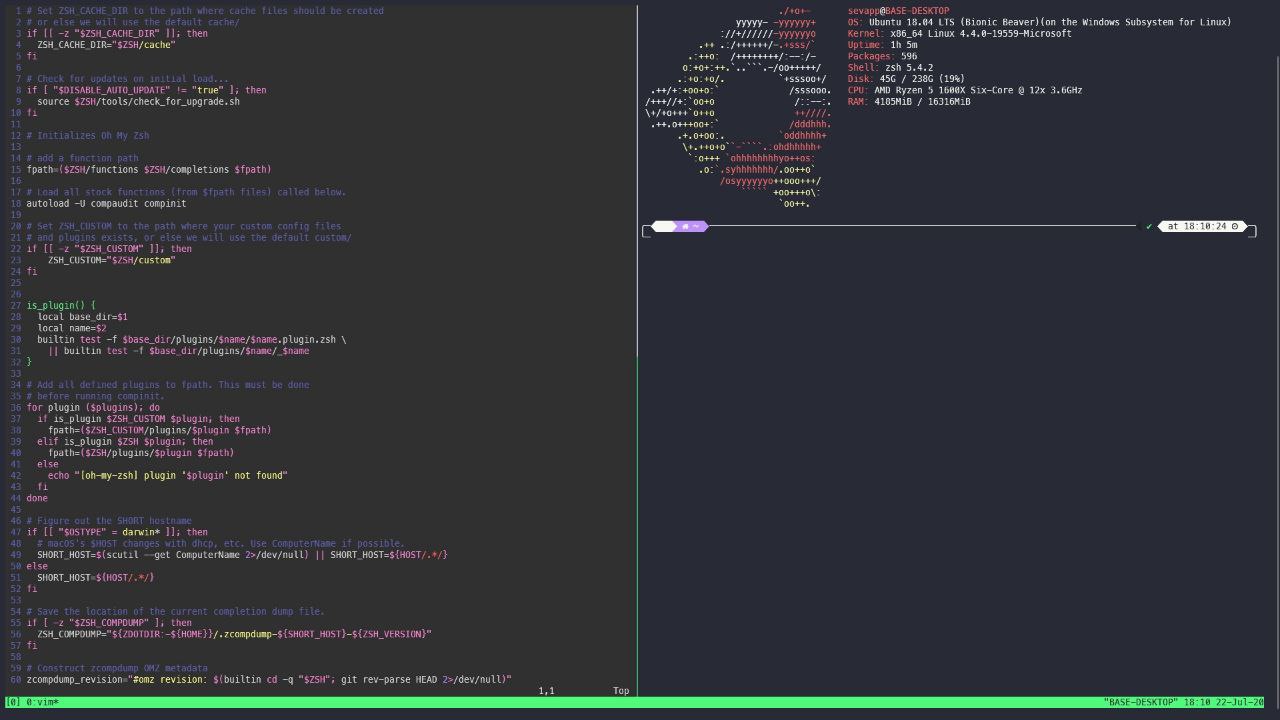
Task: Click the green checkmark status in the prompt
Action: click(x=1149, y=227)
